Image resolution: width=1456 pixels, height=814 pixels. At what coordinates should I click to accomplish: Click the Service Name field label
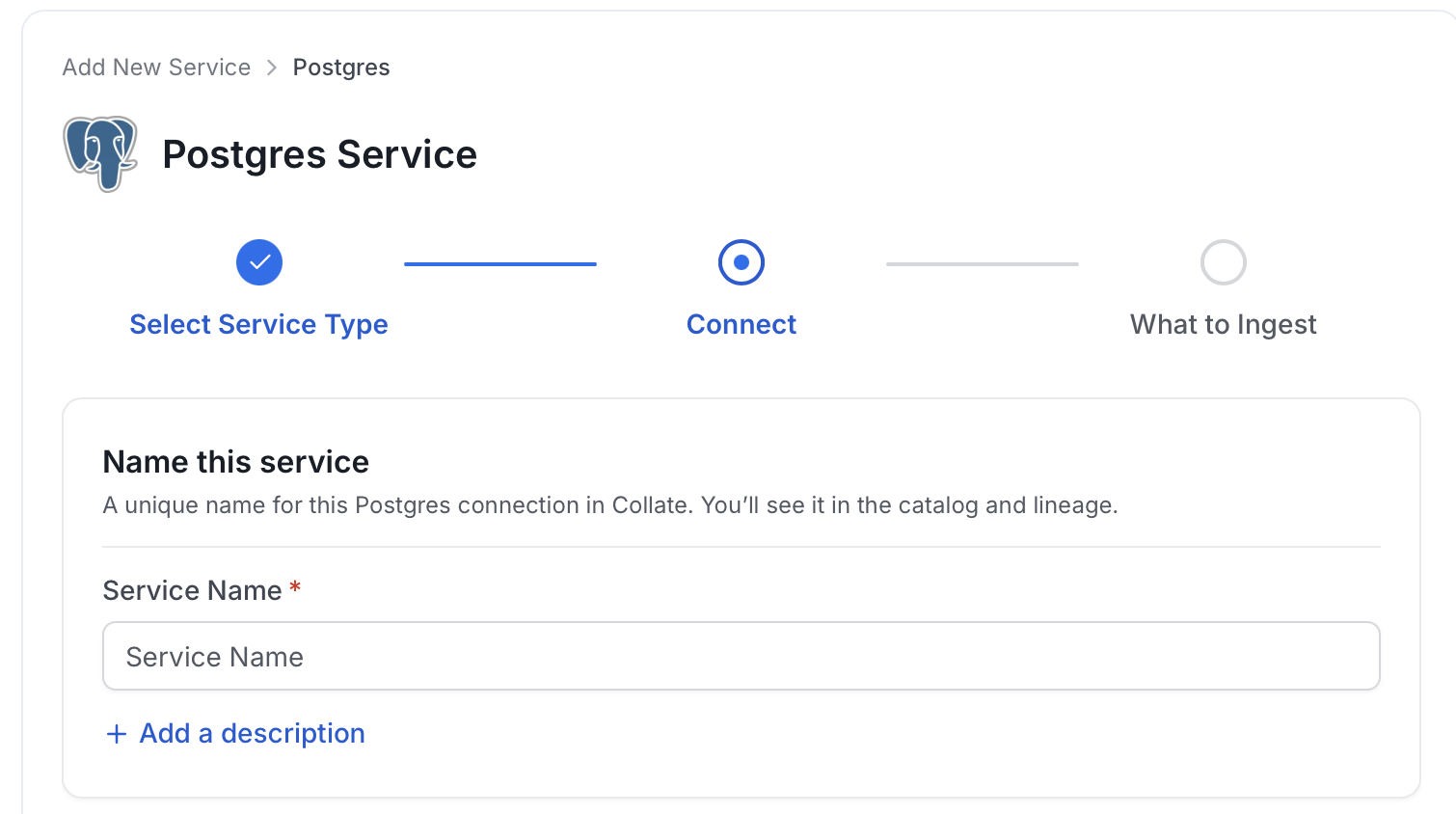click(193, 590)
